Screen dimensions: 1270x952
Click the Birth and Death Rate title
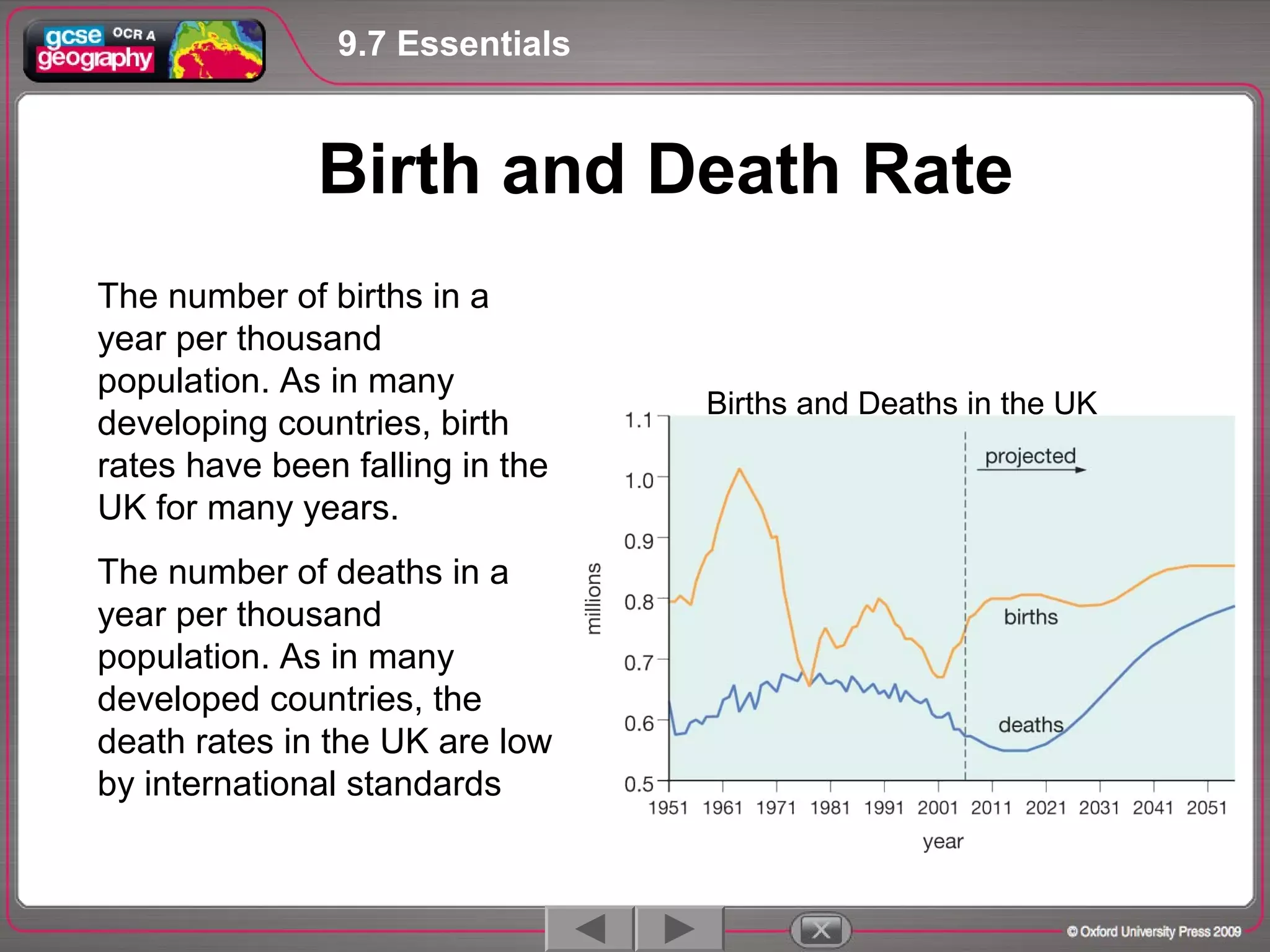pyautogui.click(x=665, y=169)
